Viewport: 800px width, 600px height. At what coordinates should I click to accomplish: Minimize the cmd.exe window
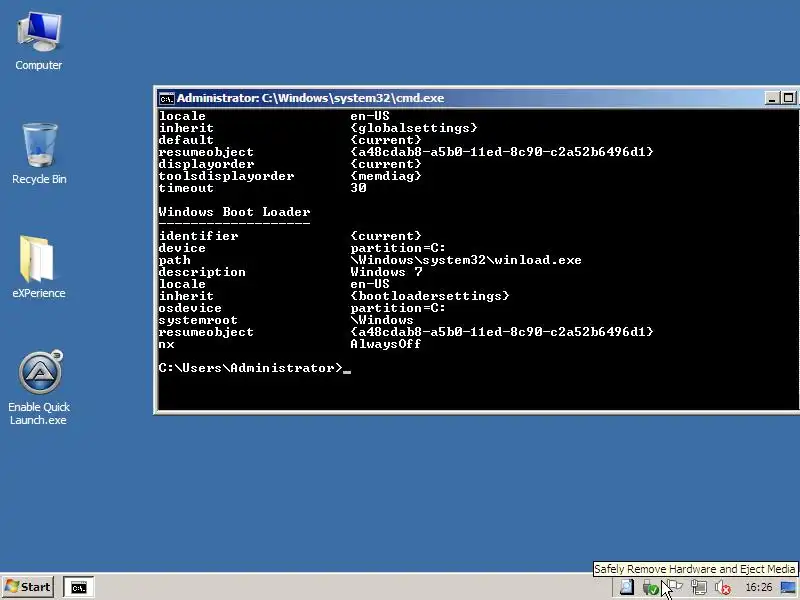pyautogui.click(x=772, y=98)
